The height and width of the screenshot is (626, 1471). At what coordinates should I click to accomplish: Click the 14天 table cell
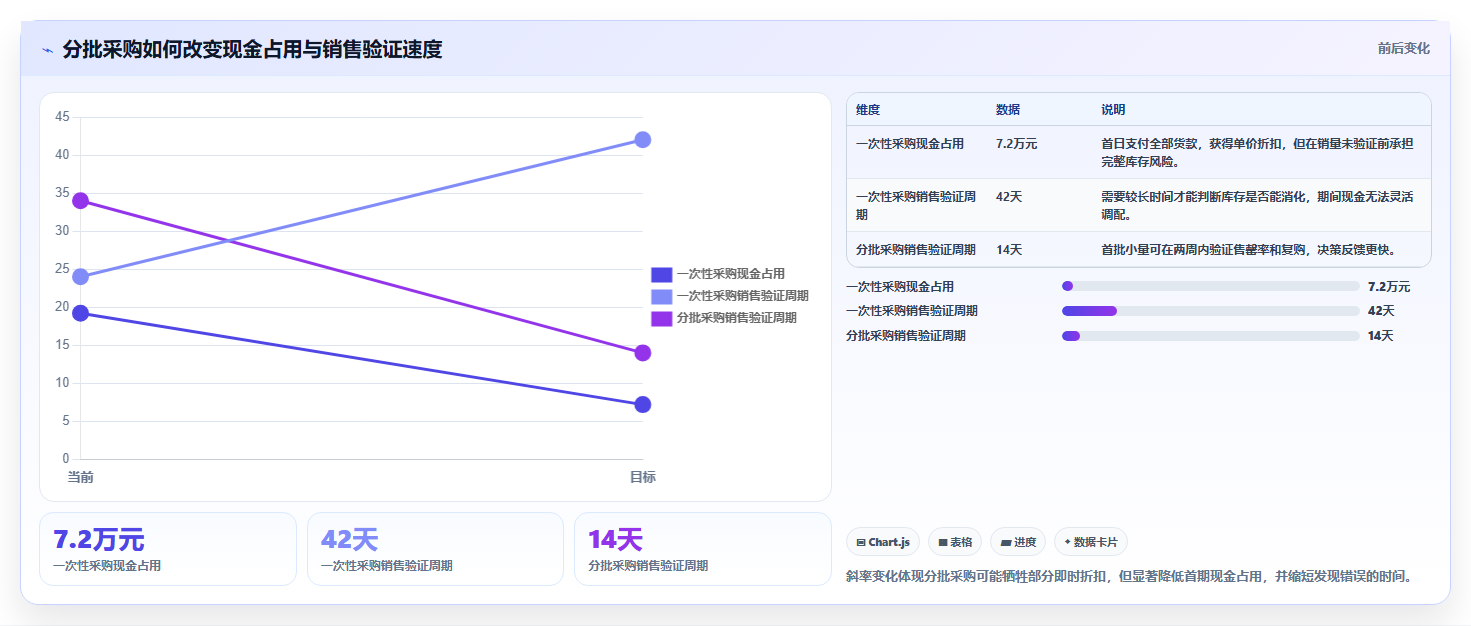(1009, 250)
